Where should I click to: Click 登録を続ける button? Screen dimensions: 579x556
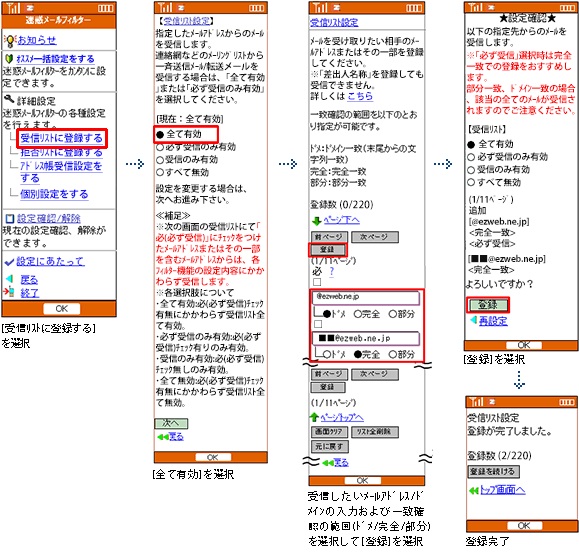[x=493, y=471]
